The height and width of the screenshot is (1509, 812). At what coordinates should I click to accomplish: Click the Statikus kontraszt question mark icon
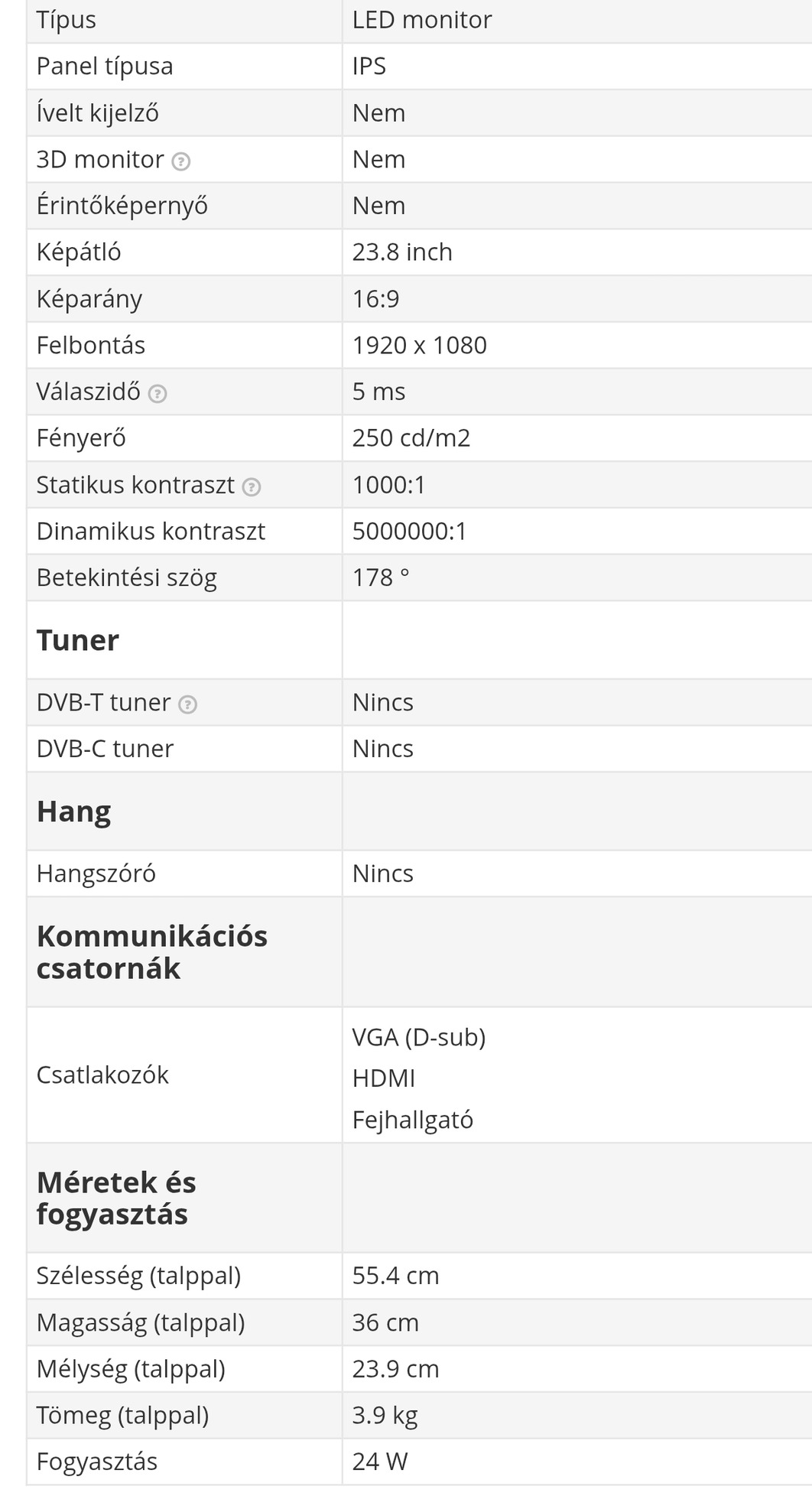[x=252, y=486]
